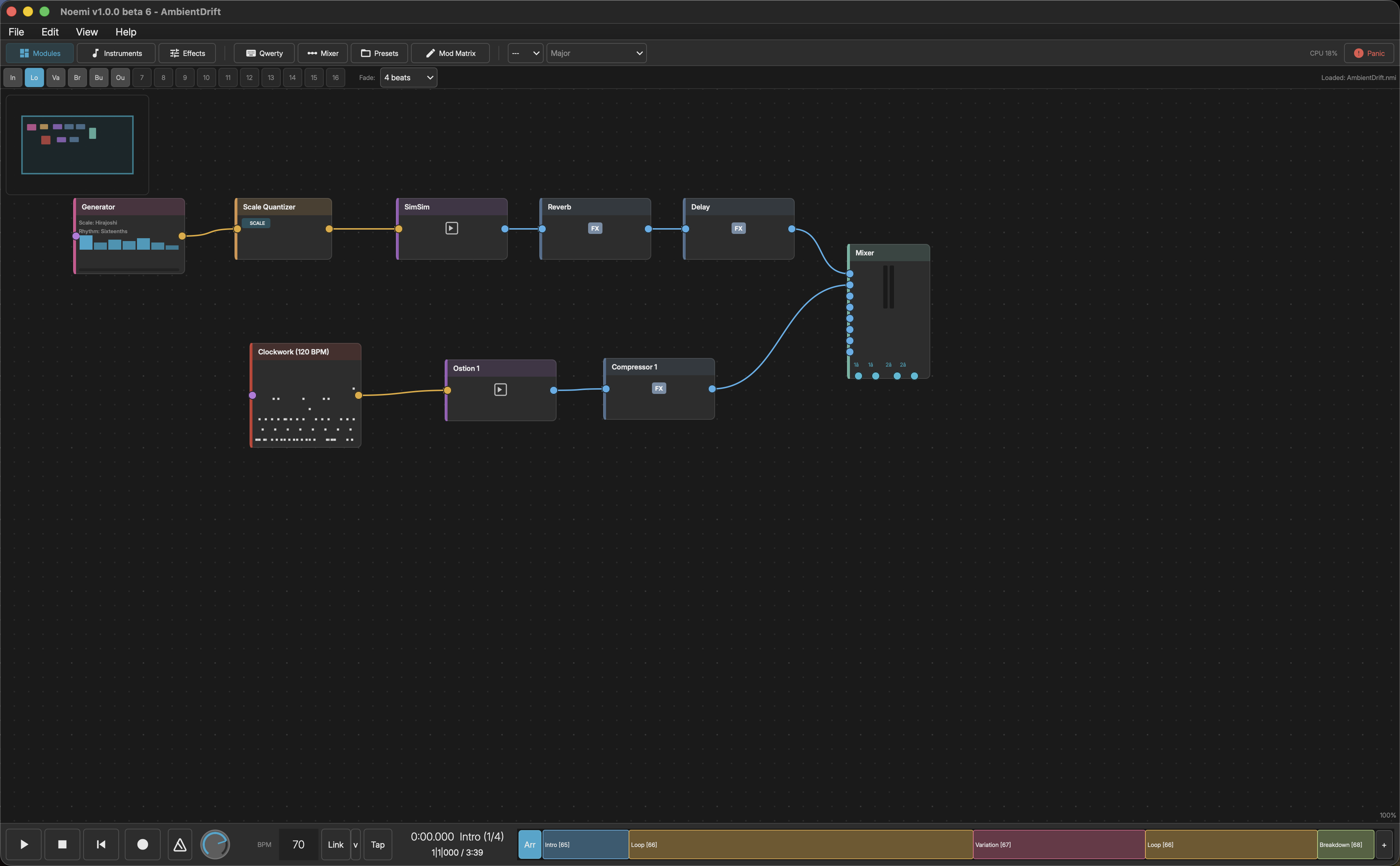This screenshot has width=1400, height=866.
Task: Click the Generator purple input port
Action: pos(76,236)
